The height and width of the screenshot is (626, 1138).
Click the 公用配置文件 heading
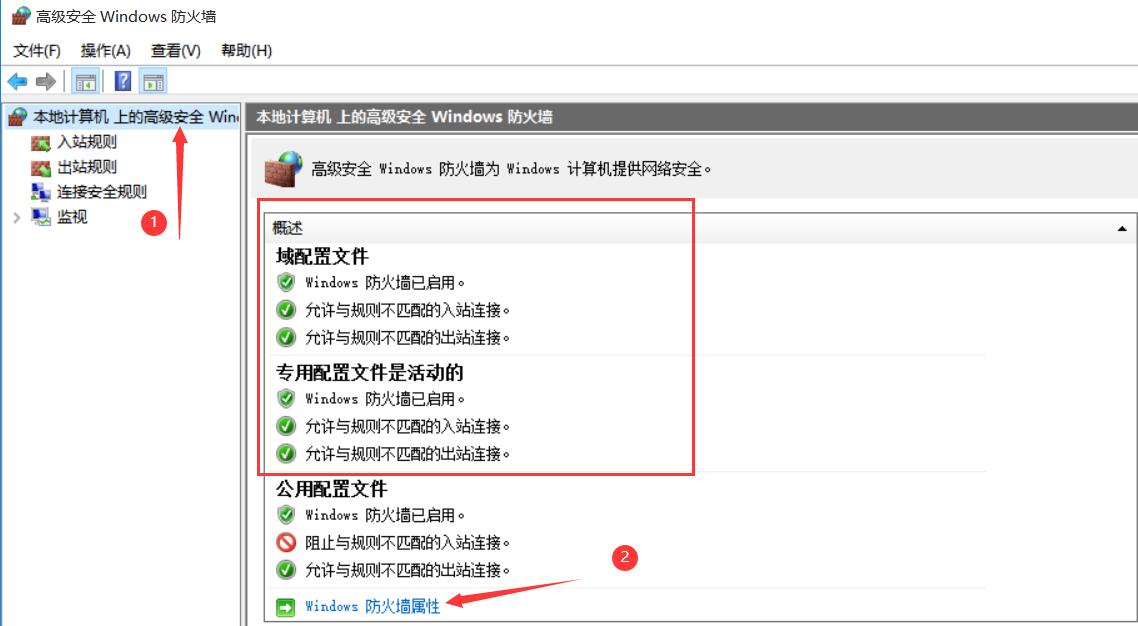click(332, 489)
